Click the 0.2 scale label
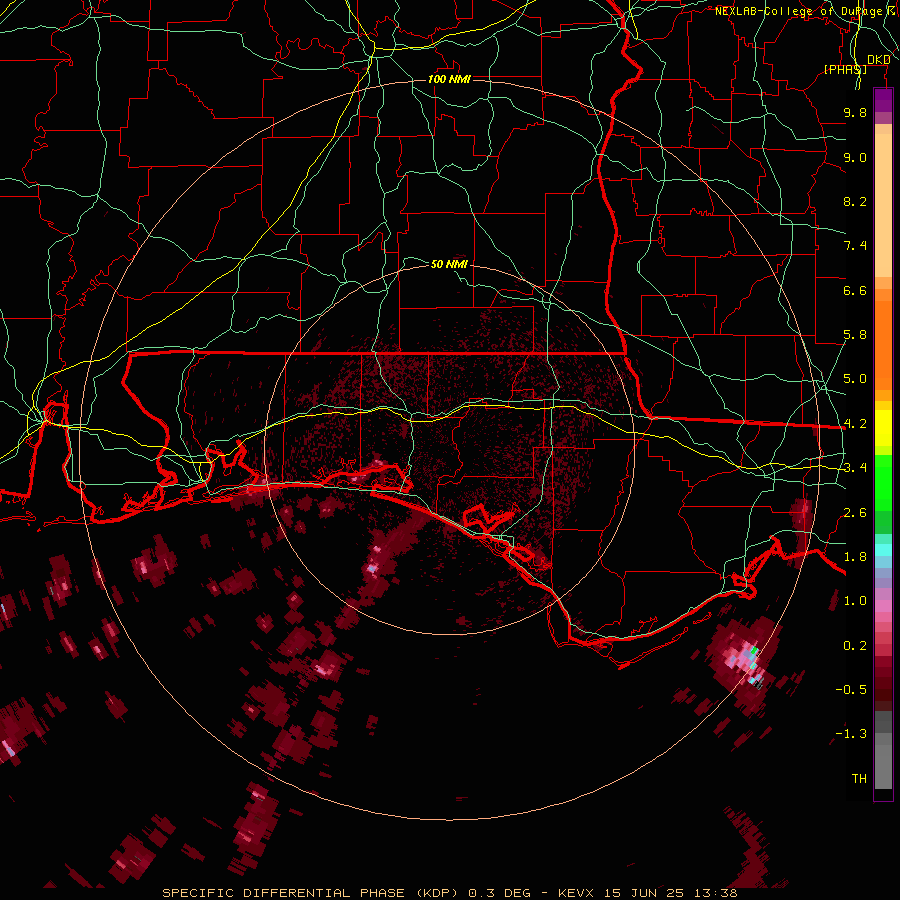The width and height of the screenshot is (900, 900). tap(855, 646)
